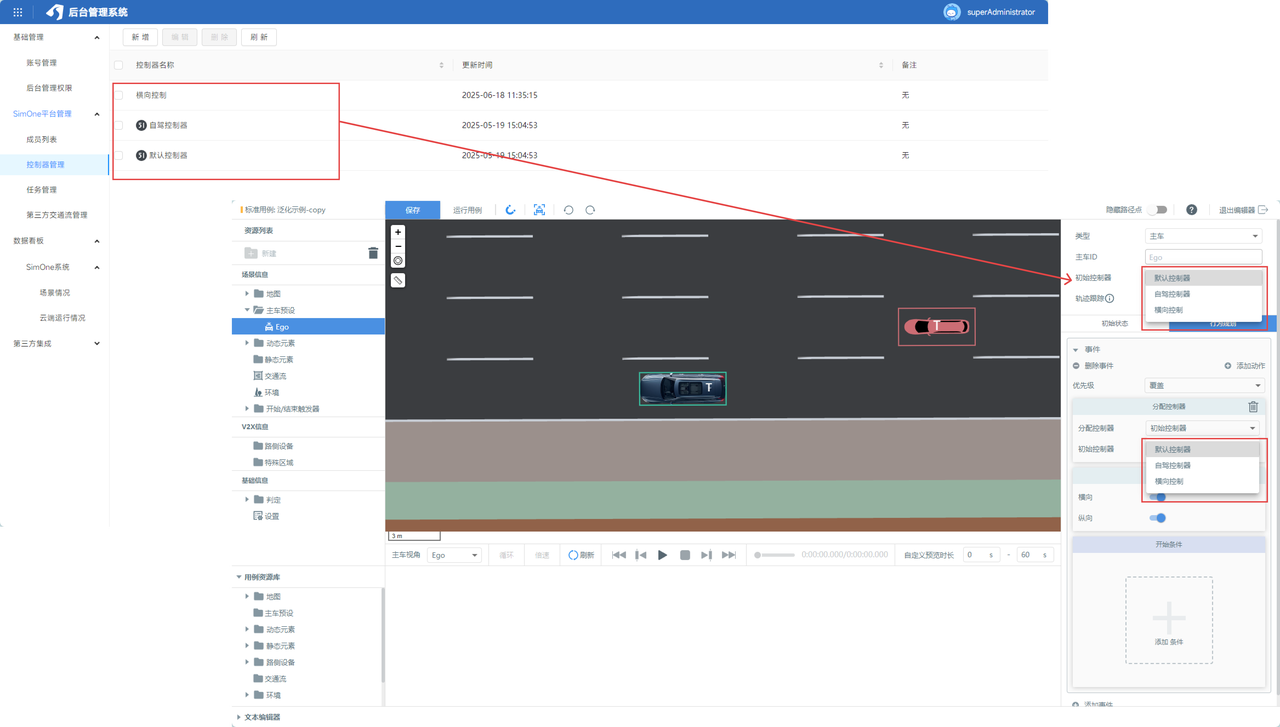
Task: Select the ruler measurement tool
Action: pyautogui.click(x=398, y=280)
